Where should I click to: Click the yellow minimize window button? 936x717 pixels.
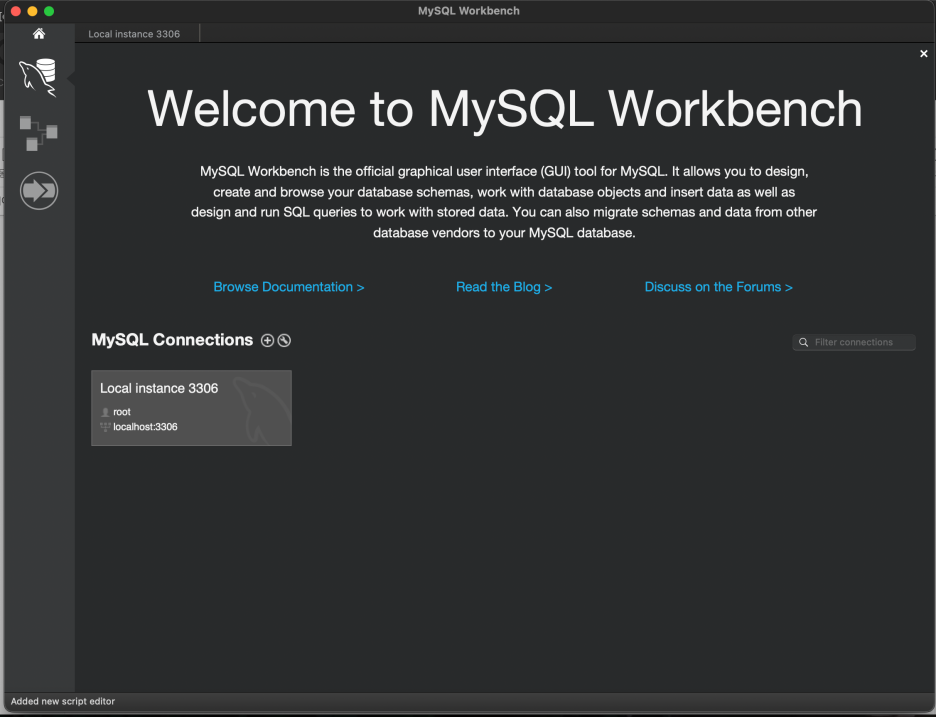tap(32, 11)
